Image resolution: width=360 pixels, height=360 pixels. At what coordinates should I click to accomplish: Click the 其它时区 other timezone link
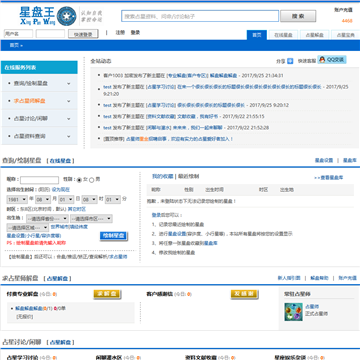pyautogui.click(x=77, y=209)
